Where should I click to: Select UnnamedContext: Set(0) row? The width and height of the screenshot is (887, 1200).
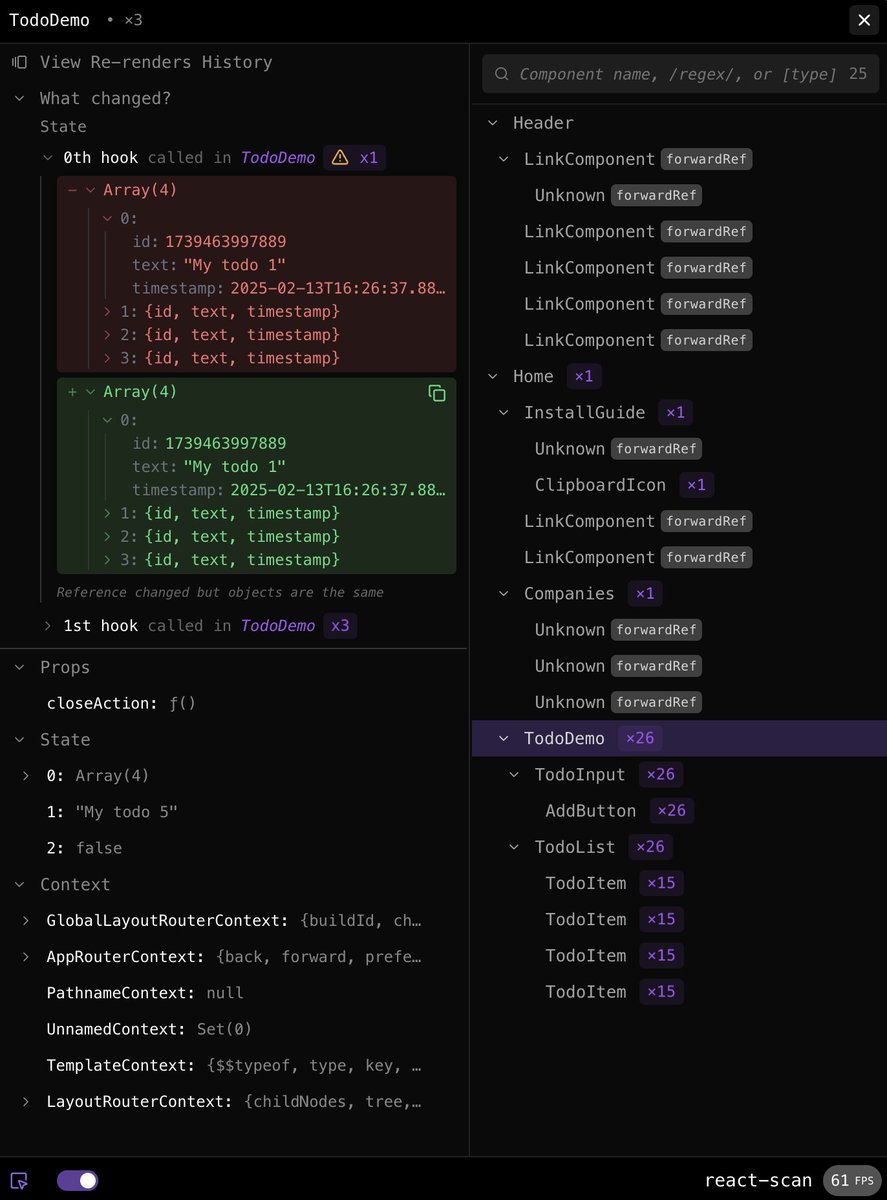click(150, 1029)
